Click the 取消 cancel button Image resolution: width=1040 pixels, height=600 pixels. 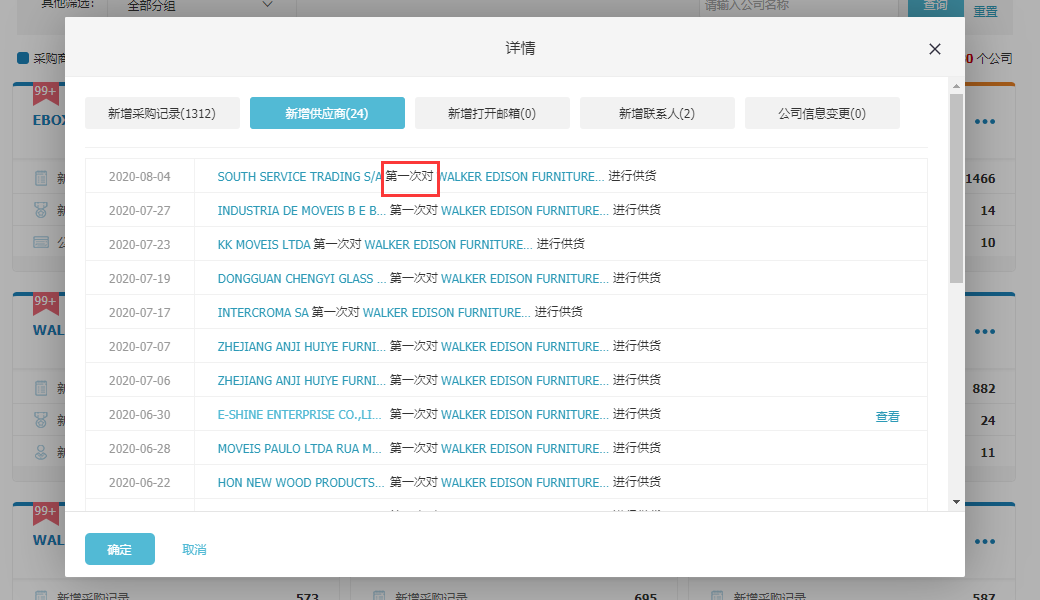click(x=194, y=550)
